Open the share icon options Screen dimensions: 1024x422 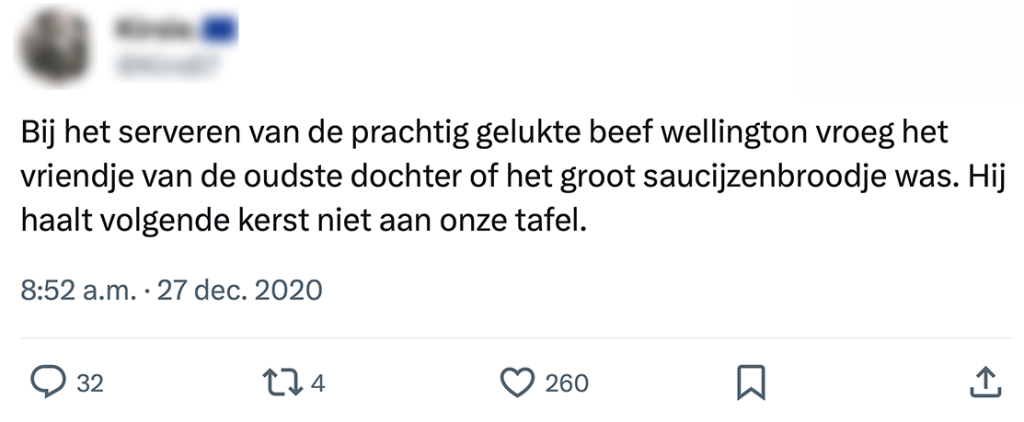[983, 381]
